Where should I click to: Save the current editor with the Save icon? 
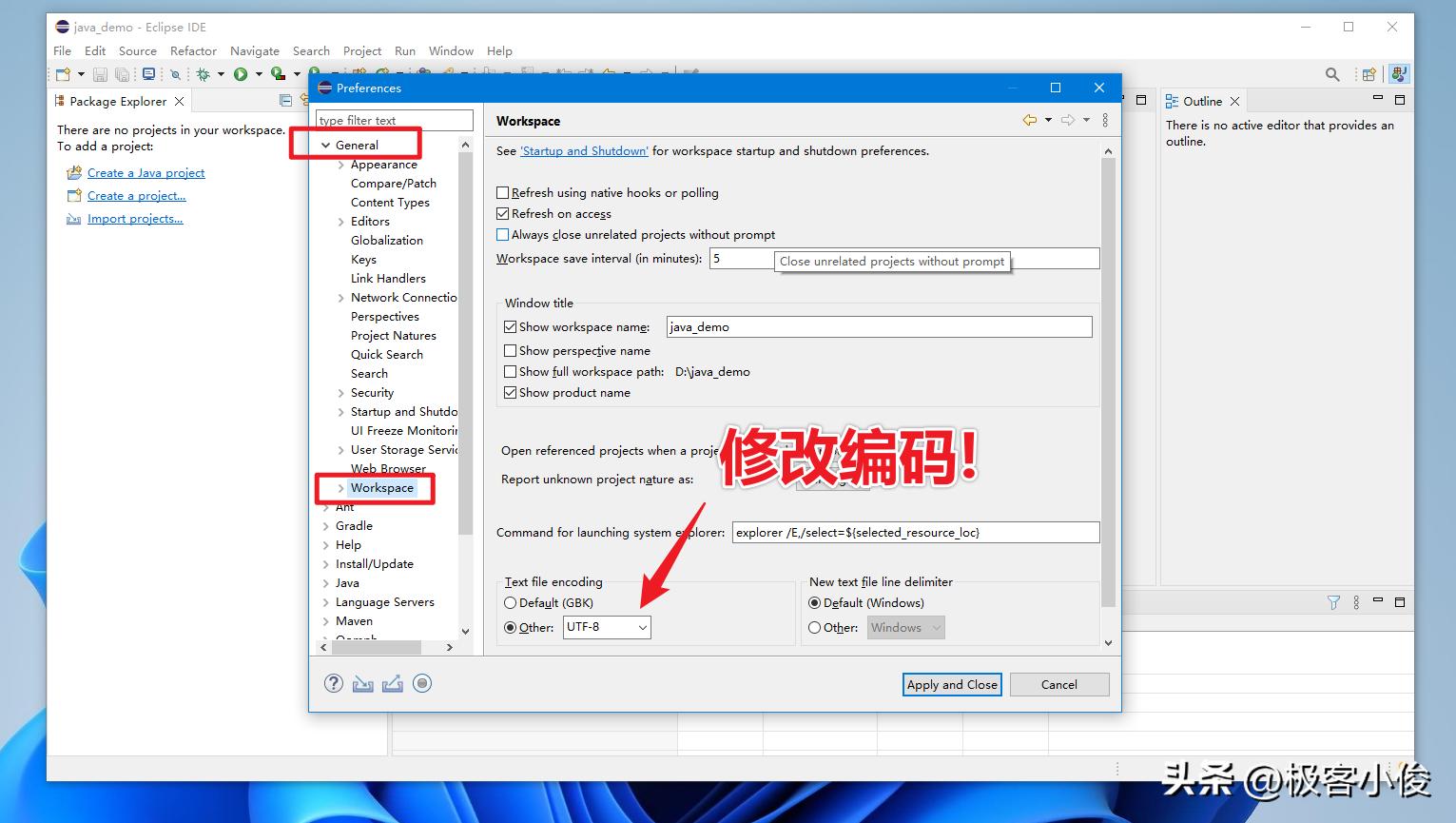click(101, 74)
